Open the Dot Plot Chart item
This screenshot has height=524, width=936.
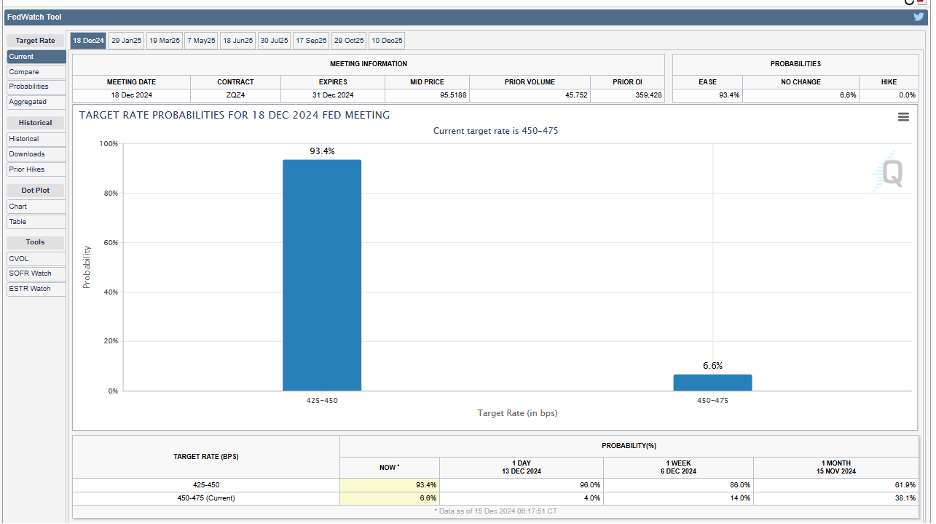click(36, 206)
